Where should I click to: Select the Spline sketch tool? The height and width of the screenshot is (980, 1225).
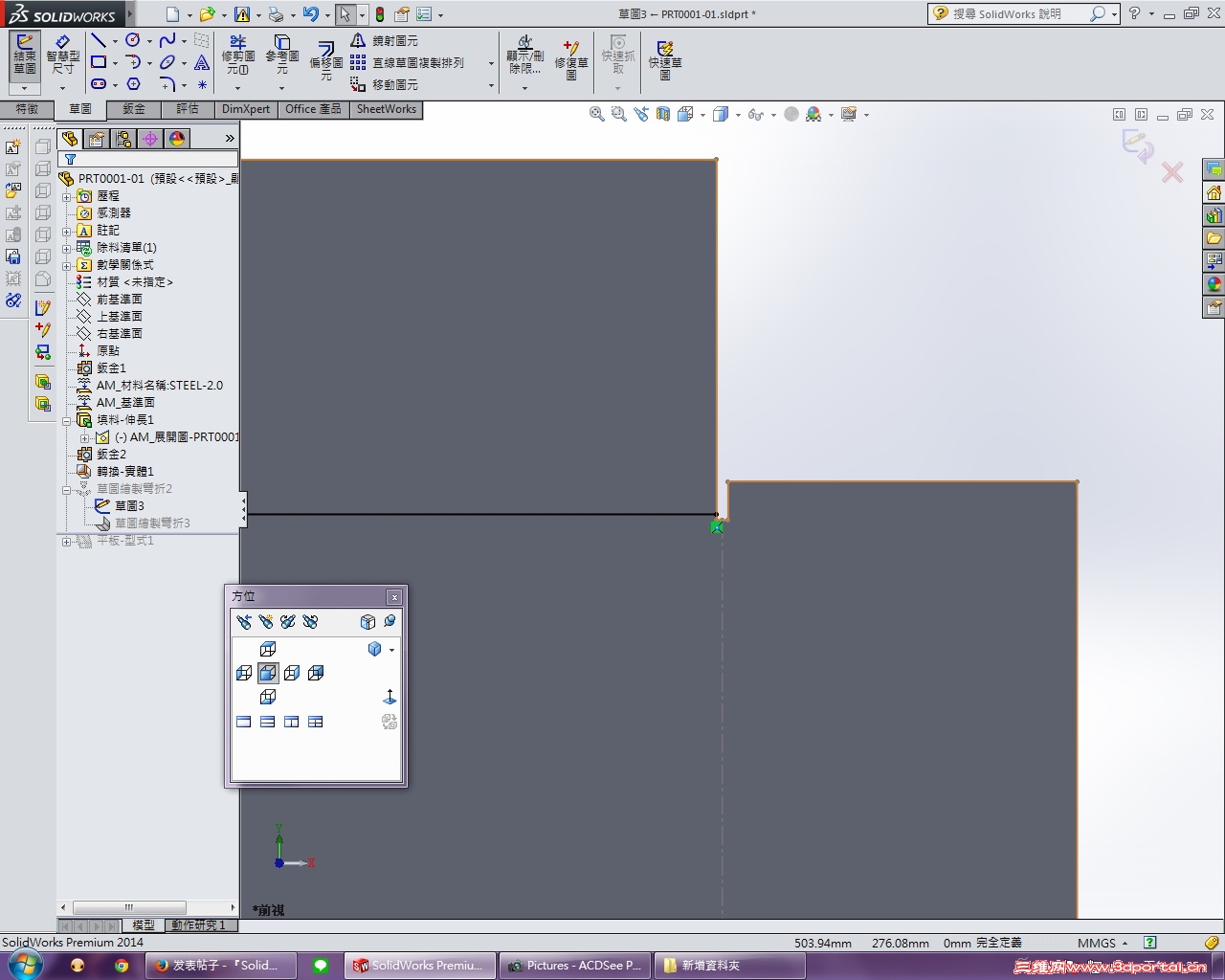[x=167, y=40]
